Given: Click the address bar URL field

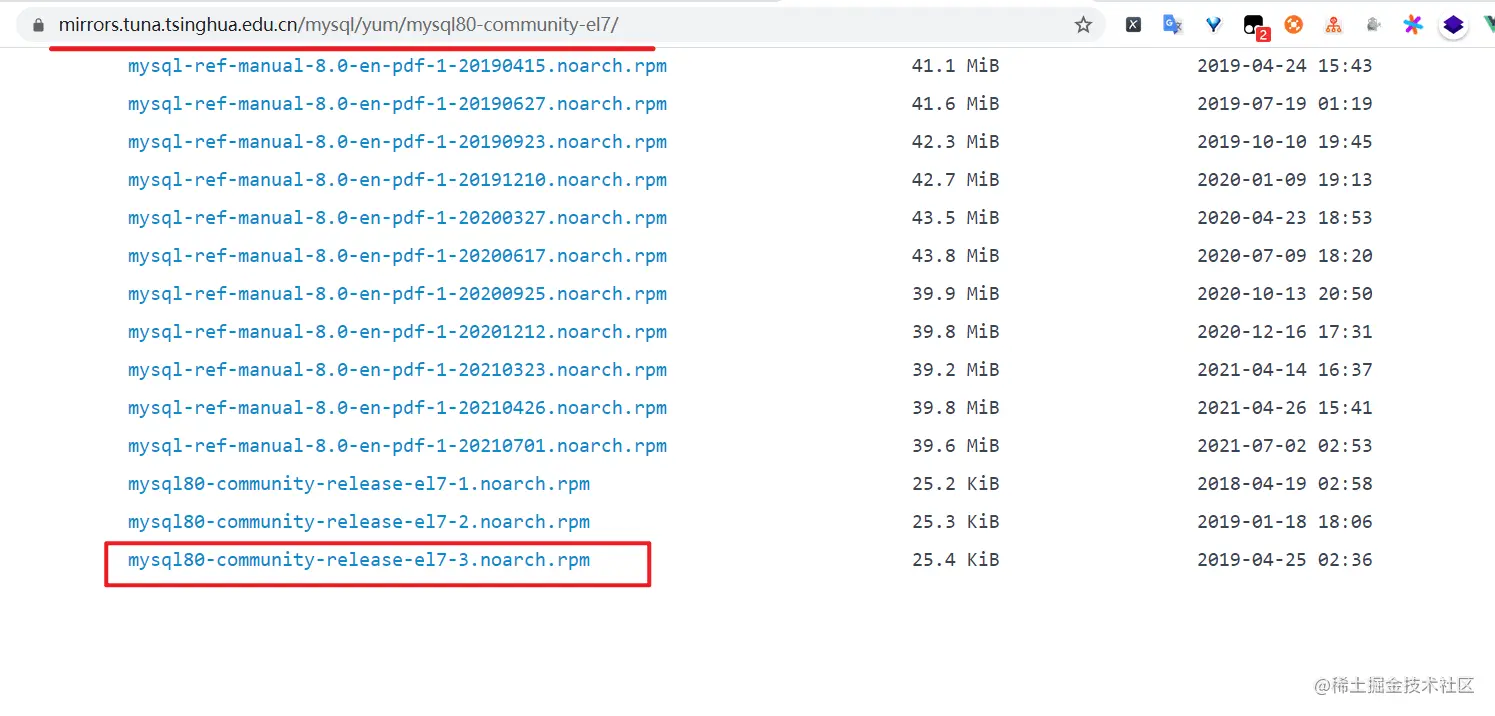Looking at the screenshot, I should [560, 25].
